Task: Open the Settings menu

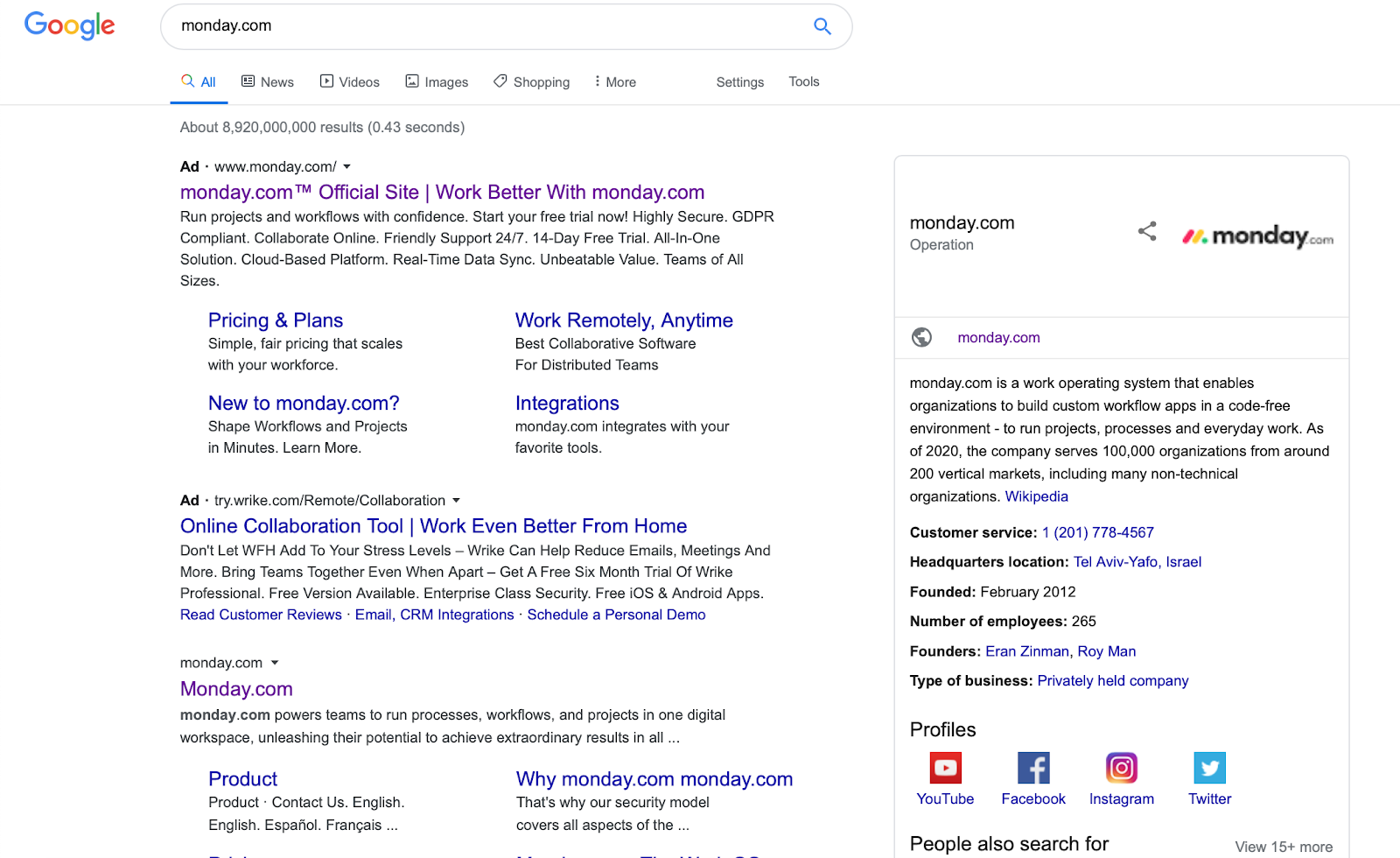Action: coord(740,81)
